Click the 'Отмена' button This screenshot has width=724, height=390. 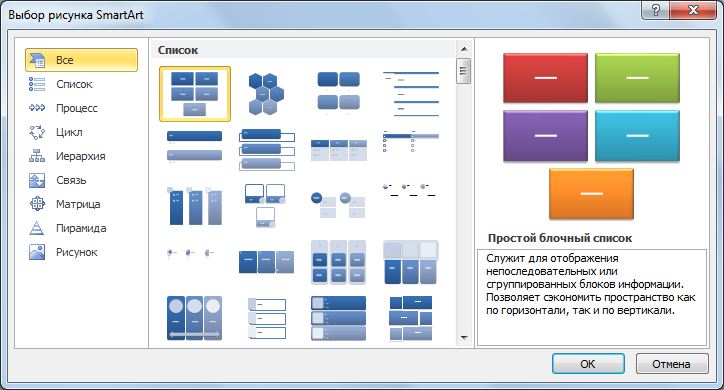(x=672, y=364)
